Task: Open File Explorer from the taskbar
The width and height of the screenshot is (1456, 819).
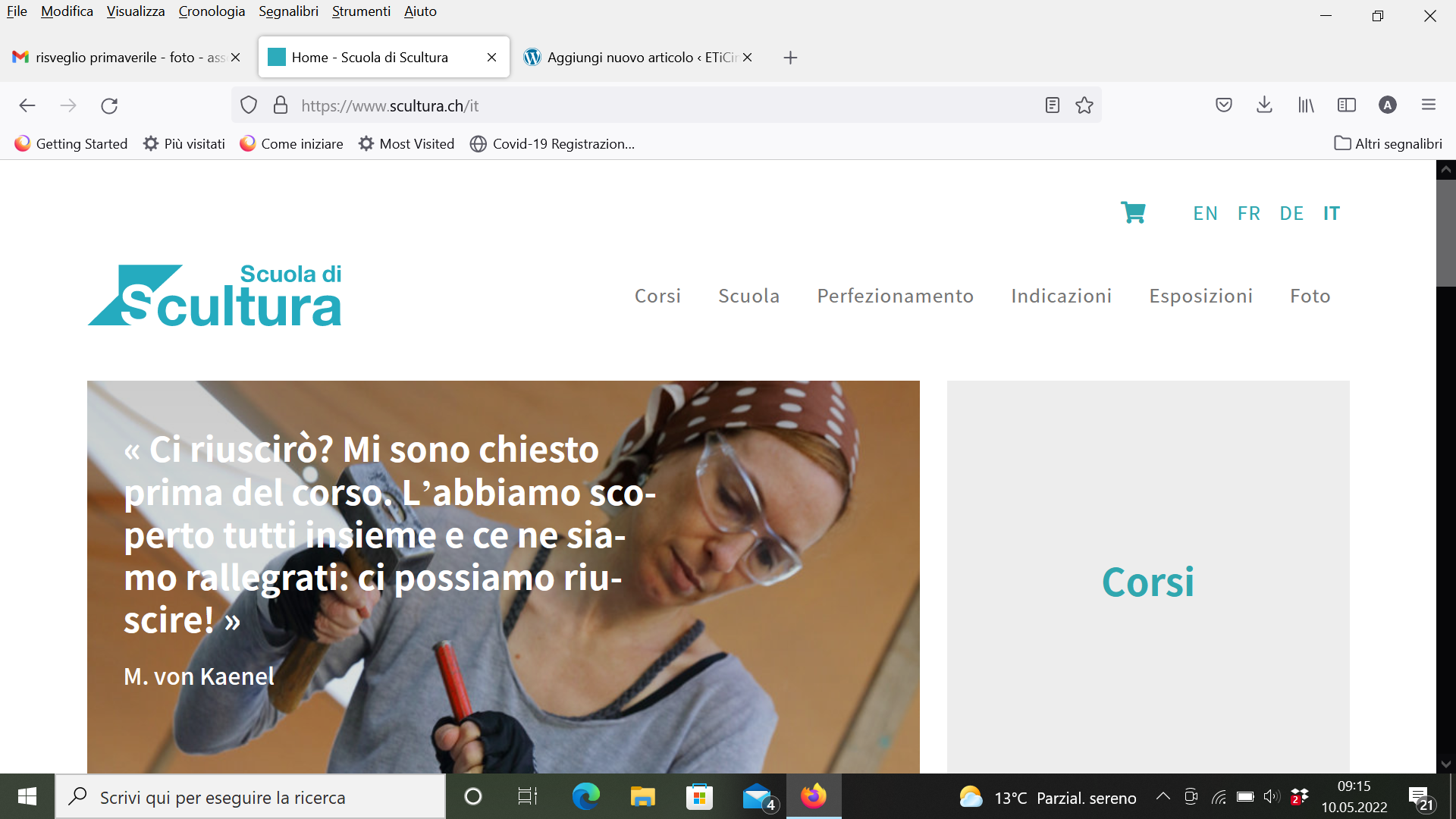Action: tap(642, 796)
